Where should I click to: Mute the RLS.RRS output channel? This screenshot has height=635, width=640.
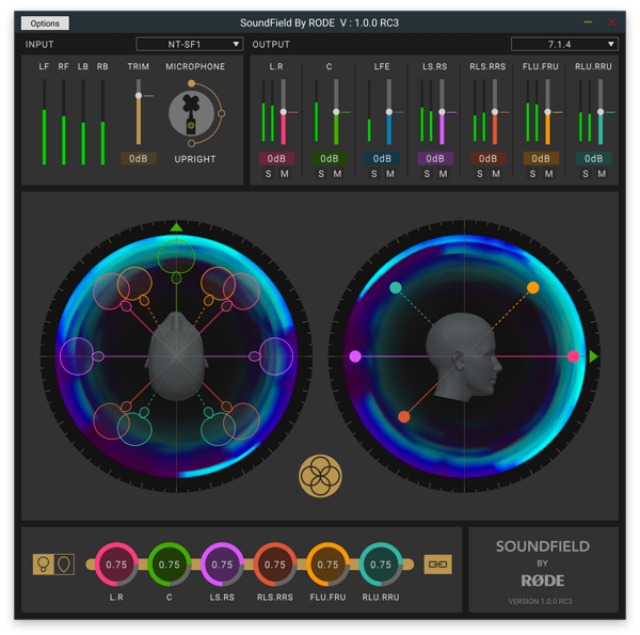[496, 174]
